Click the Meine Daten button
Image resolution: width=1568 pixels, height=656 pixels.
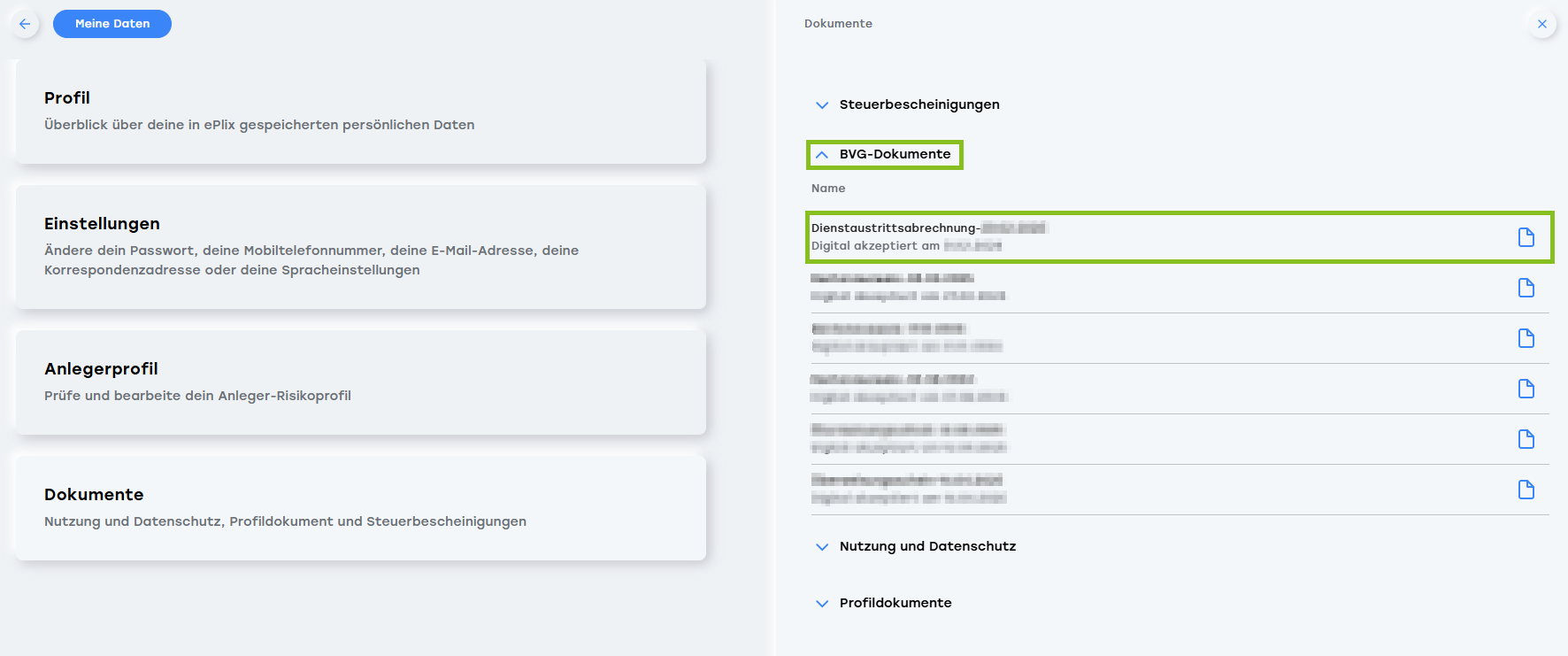pyautogui.click(x=112, y=24)
